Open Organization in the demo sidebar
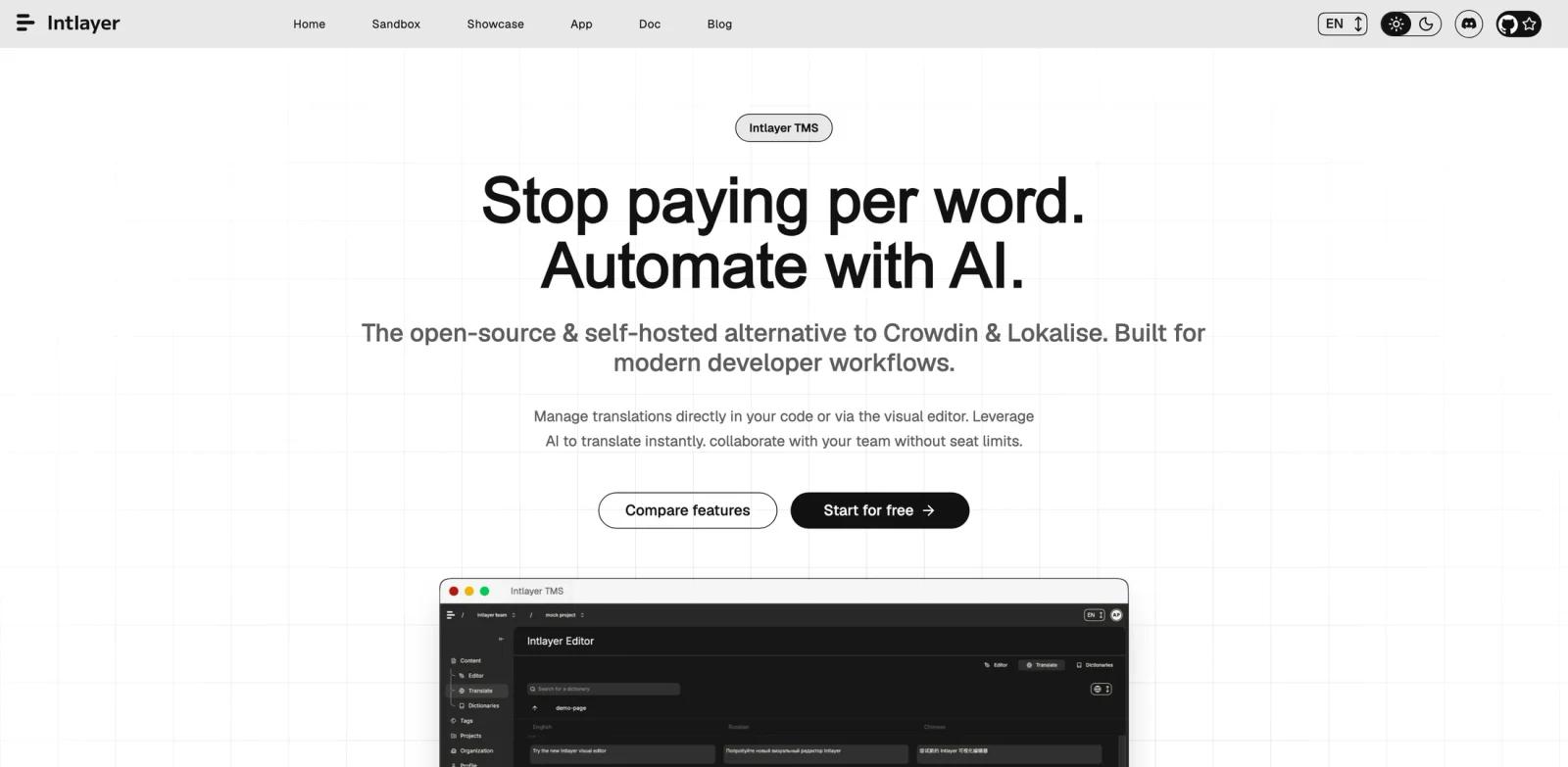Viewport: 1568px width, 767px height. point(471,750)
